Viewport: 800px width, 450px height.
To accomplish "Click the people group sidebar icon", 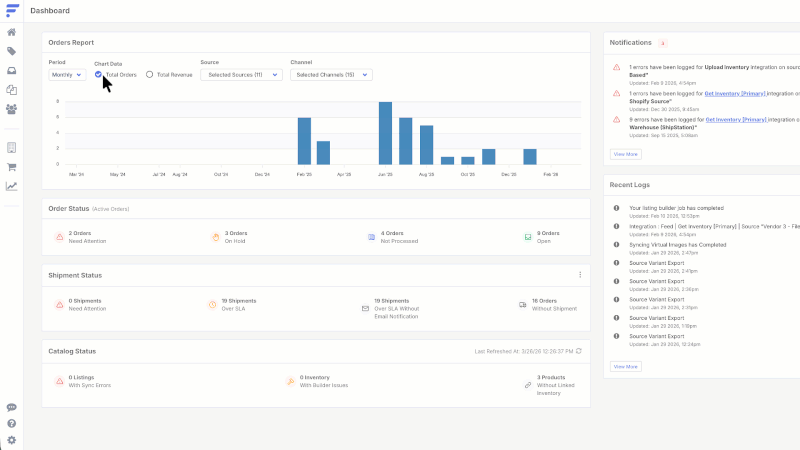I will click(x=11, y=109).
